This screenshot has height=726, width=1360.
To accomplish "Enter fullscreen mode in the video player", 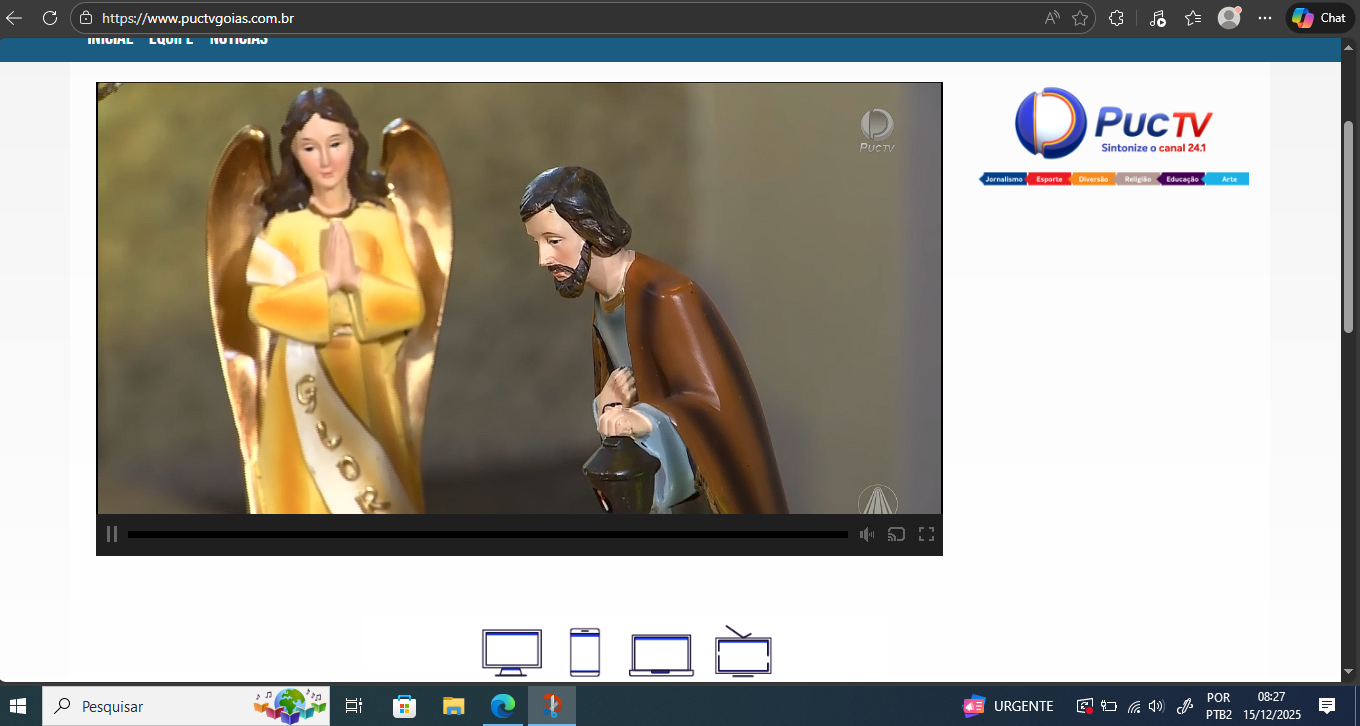I will point(926,535).
